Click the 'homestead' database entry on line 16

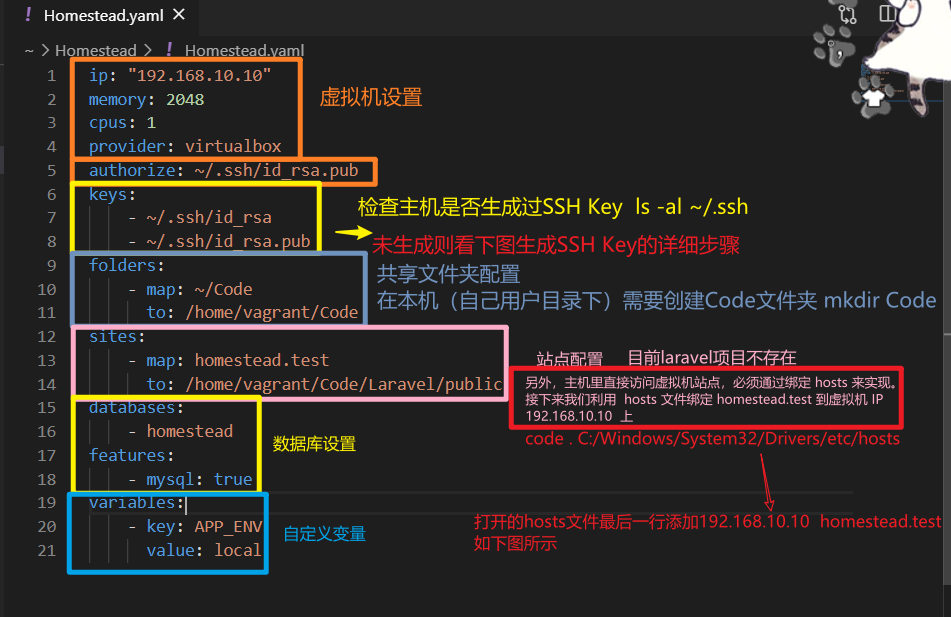pyautogui.click(x=189, y=431)
